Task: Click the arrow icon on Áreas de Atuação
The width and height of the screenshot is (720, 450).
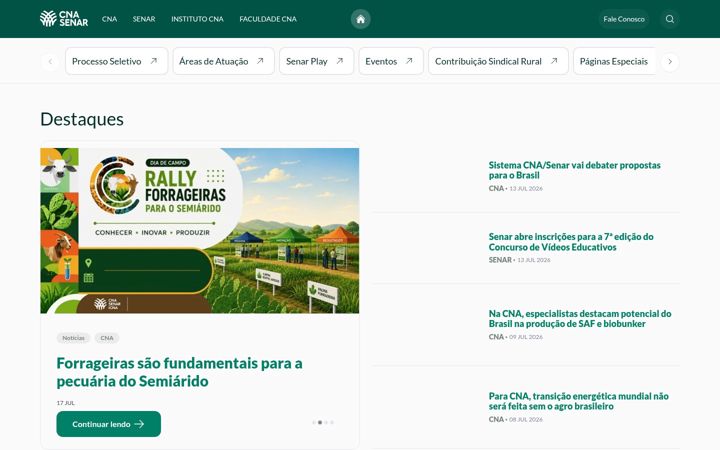Action: pos(260,61)
